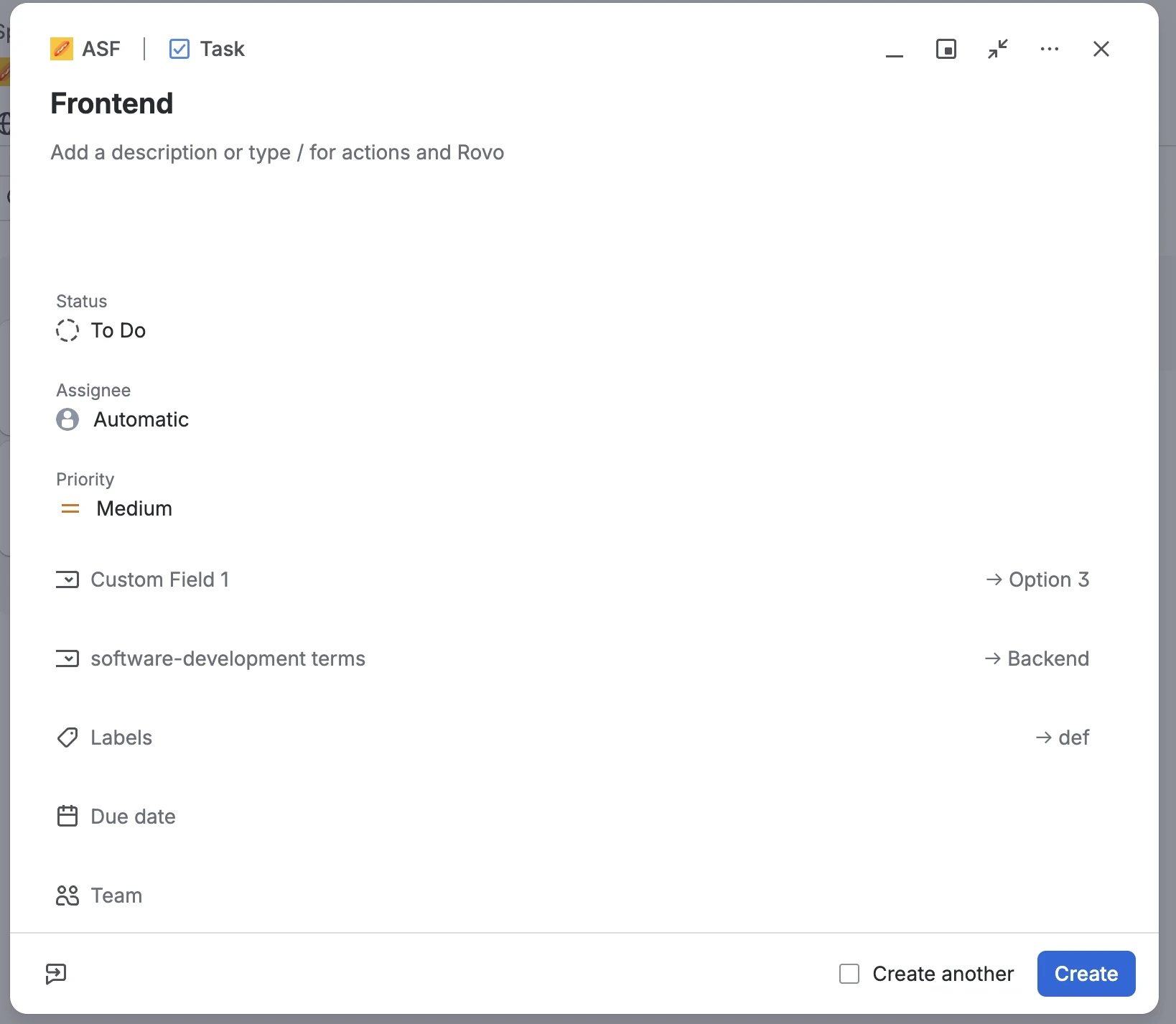Apply the suggested def label
Image resolution: width=1176 pixels, height=1024 pixels.
[x=1063, y=737]
